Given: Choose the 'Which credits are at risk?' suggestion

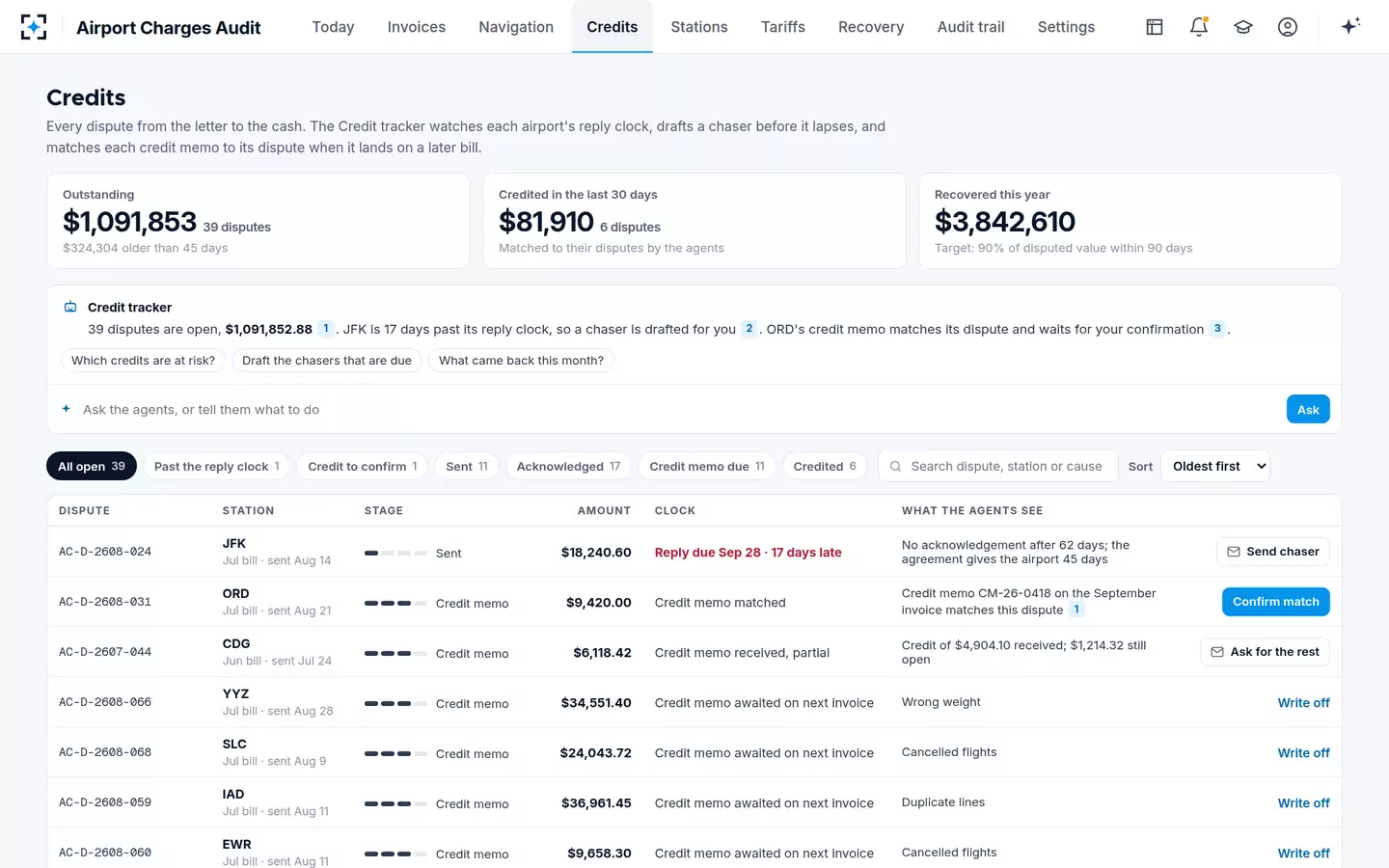Looking at the screenshot, I should [x=144, y=361].
